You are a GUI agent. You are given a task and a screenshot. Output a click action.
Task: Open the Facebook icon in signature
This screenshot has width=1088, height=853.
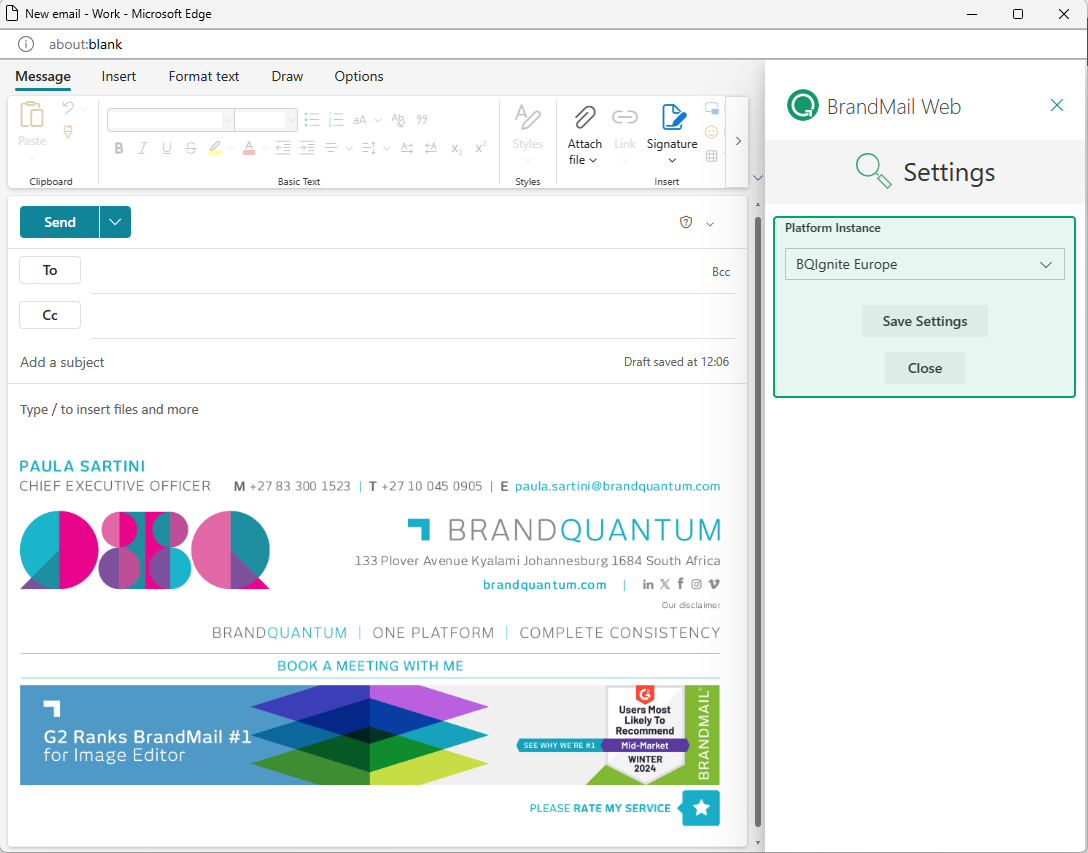pos(681,584)
